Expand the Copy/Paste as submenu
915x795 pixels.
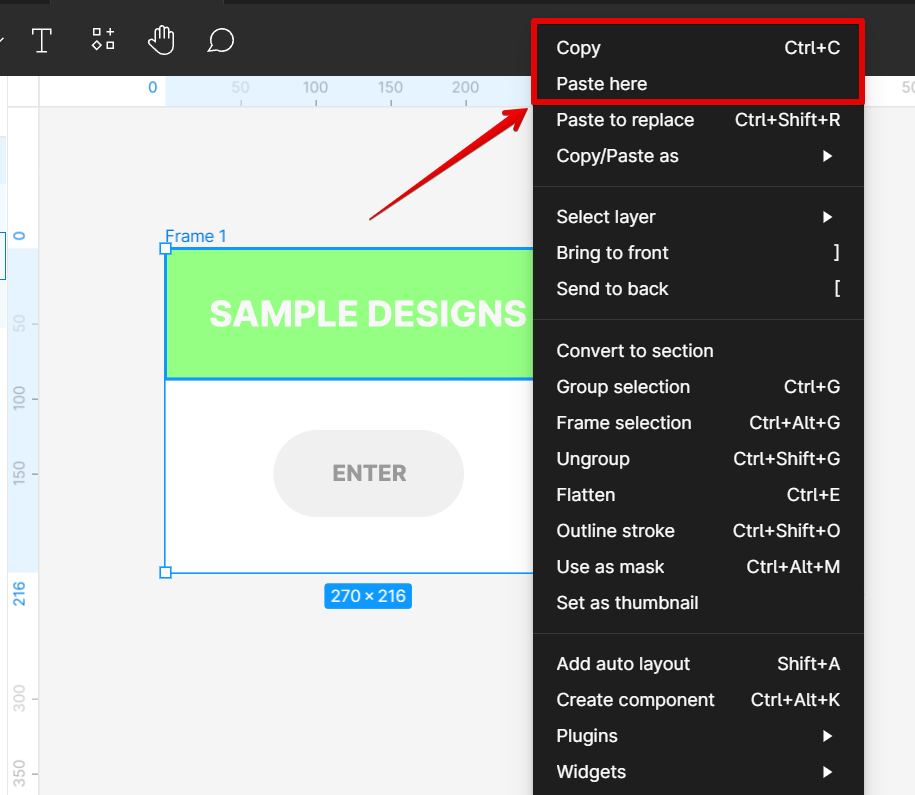(827, 156)
